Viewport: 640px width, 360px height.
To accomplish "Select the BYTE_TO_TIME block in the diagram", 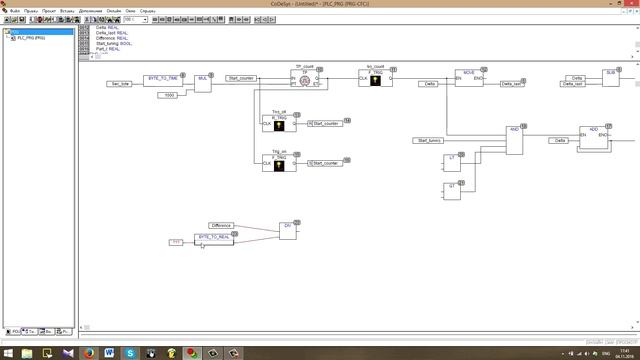I will click(x=163, y=80).
